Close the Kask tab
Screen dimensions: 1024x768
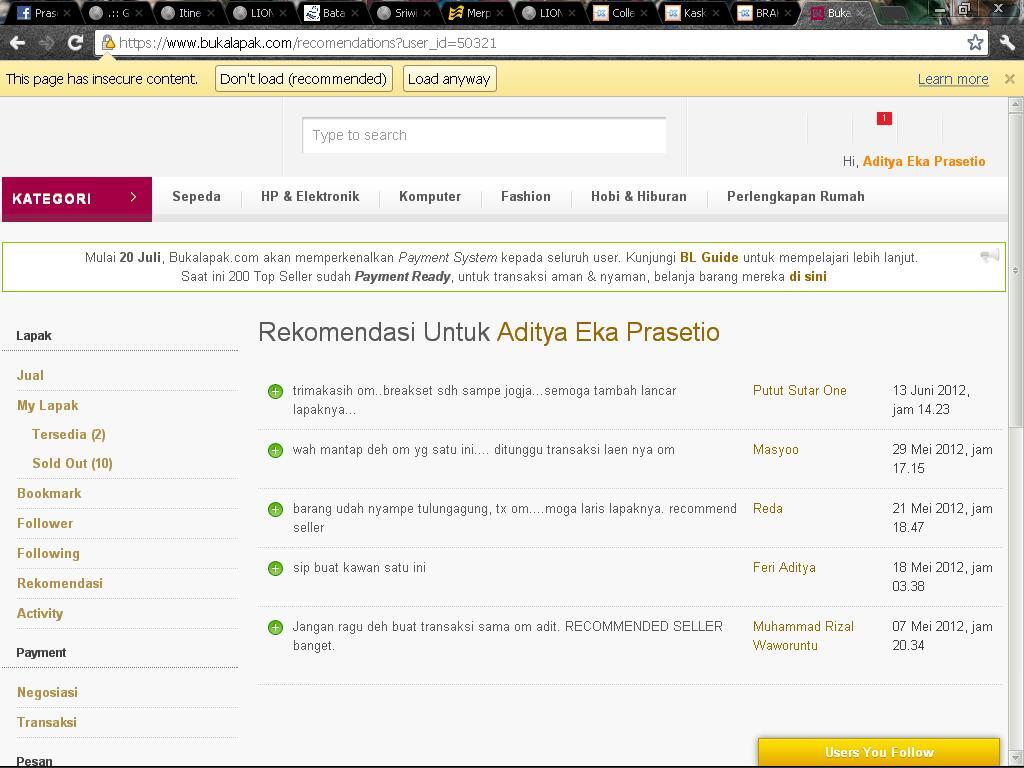(716, 13)
